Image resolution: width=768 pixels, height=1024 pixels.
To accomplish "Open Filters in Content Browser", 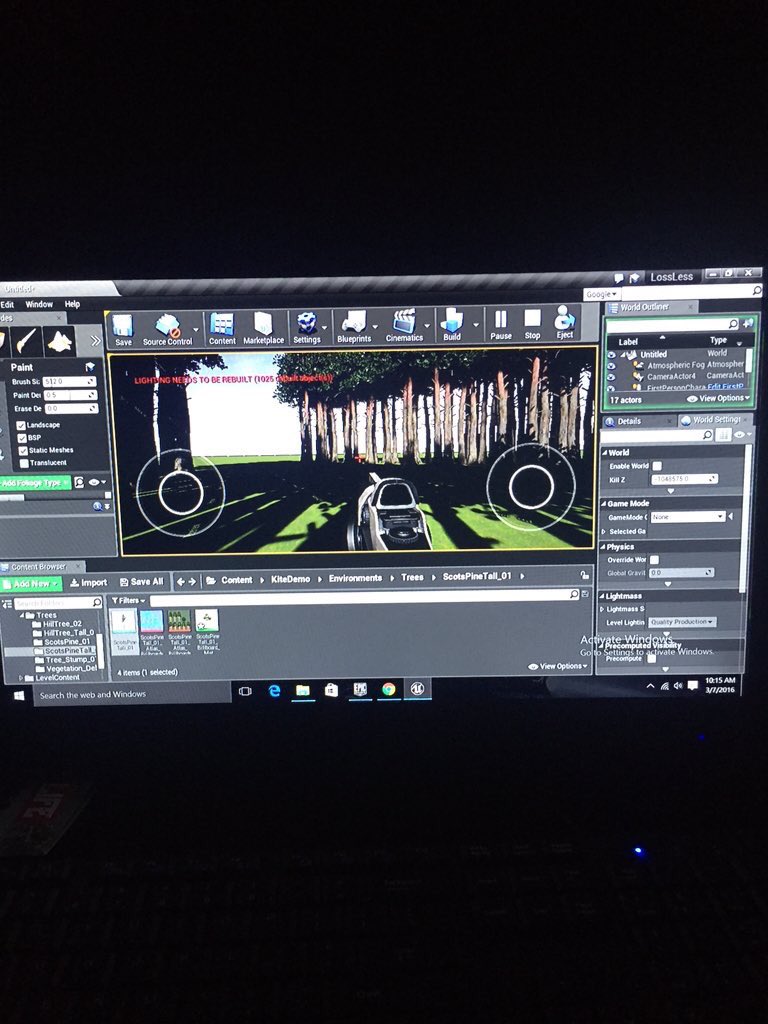I will [128, 600].
